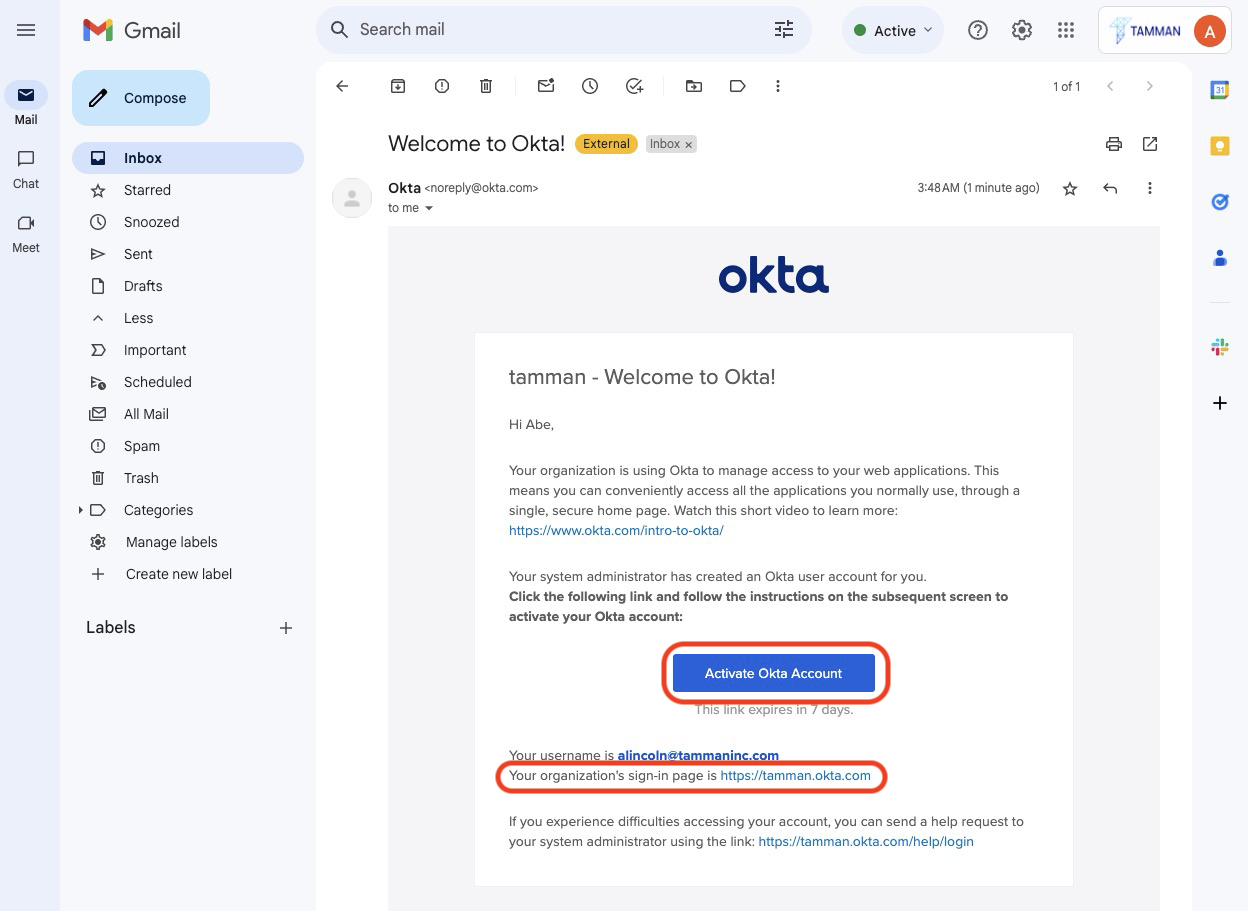The height and width of the screenshot is (911, 1248).
Task: Click the account avatar A
Action: [x=1210, y=31]
